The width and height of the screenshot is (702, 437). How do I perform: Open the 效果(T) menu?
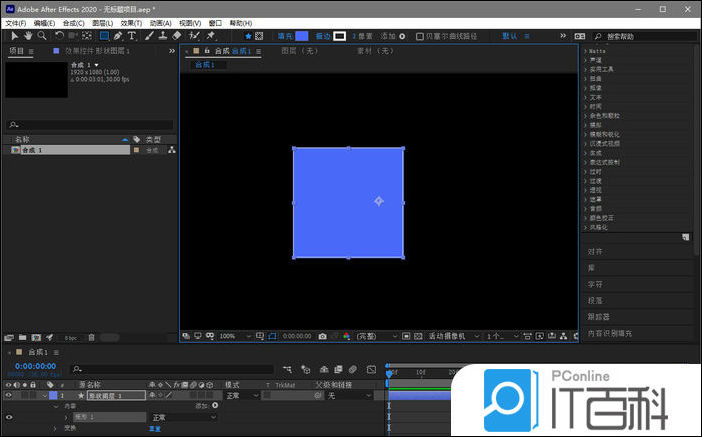pos(131,22)
